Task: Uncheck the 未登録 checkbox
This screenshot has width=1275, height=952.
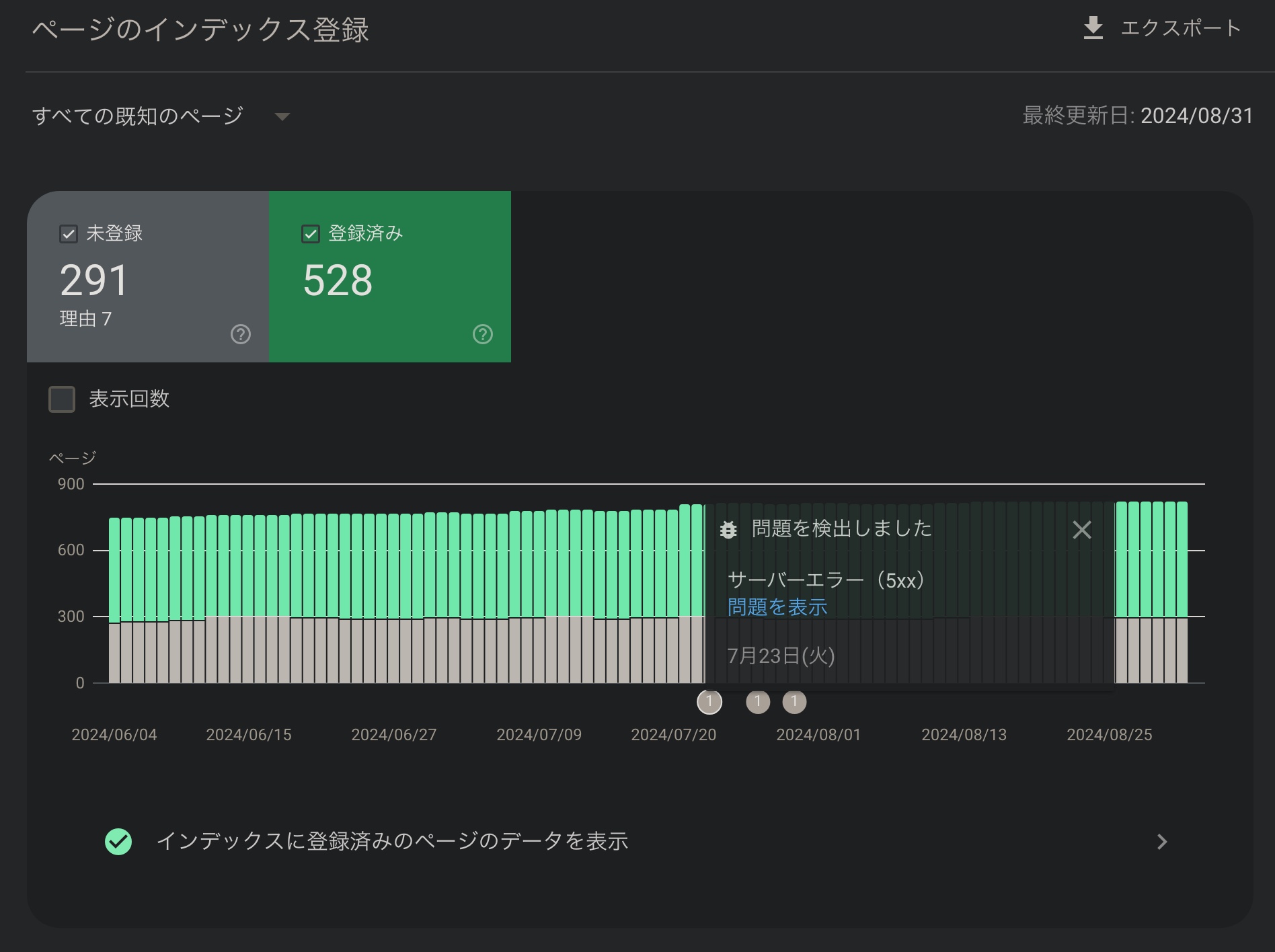Action: click(x=69, y=234)
